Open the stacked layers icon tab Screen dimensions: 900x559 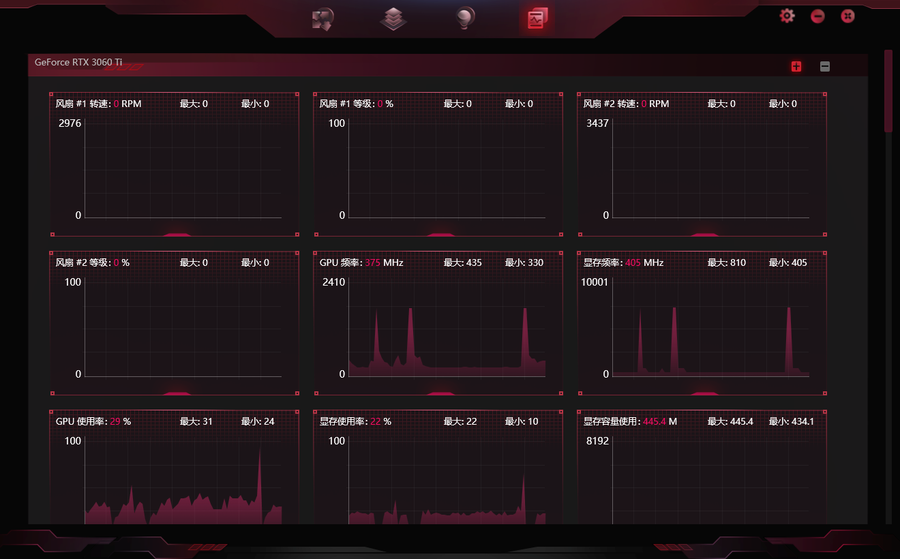[393, 18]
